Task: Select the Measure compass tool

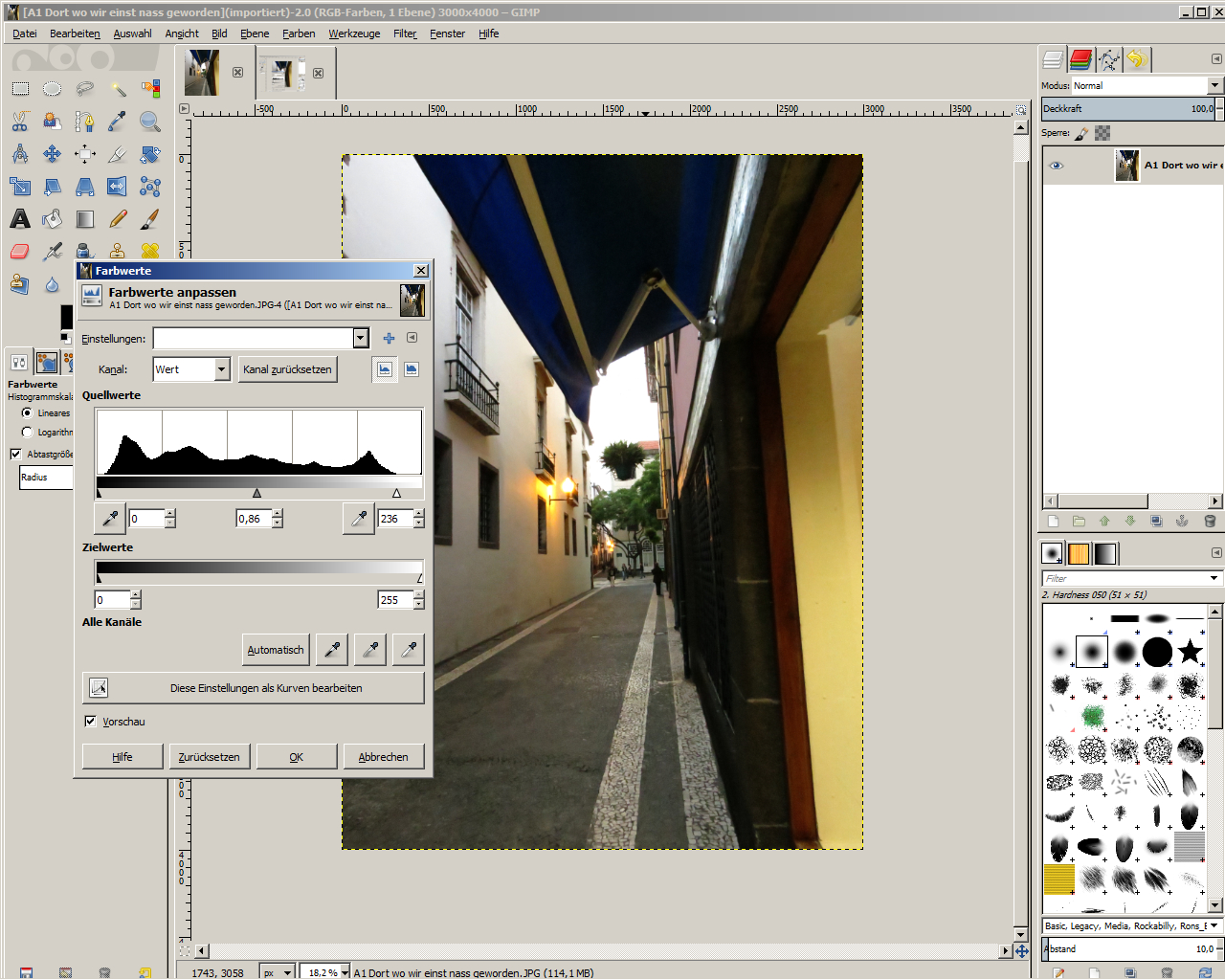Action: pyautogui.click(x=20, y=154)
